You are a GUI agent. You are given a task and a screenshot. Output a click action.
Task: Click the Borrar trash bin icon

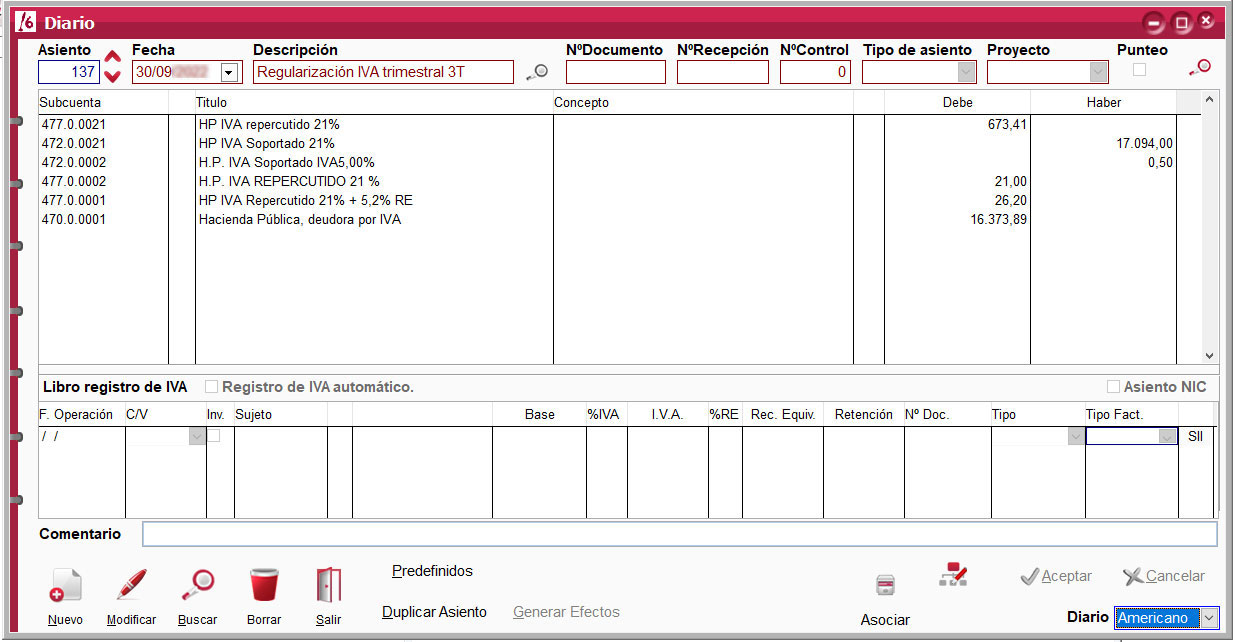(x=264, y=586)
